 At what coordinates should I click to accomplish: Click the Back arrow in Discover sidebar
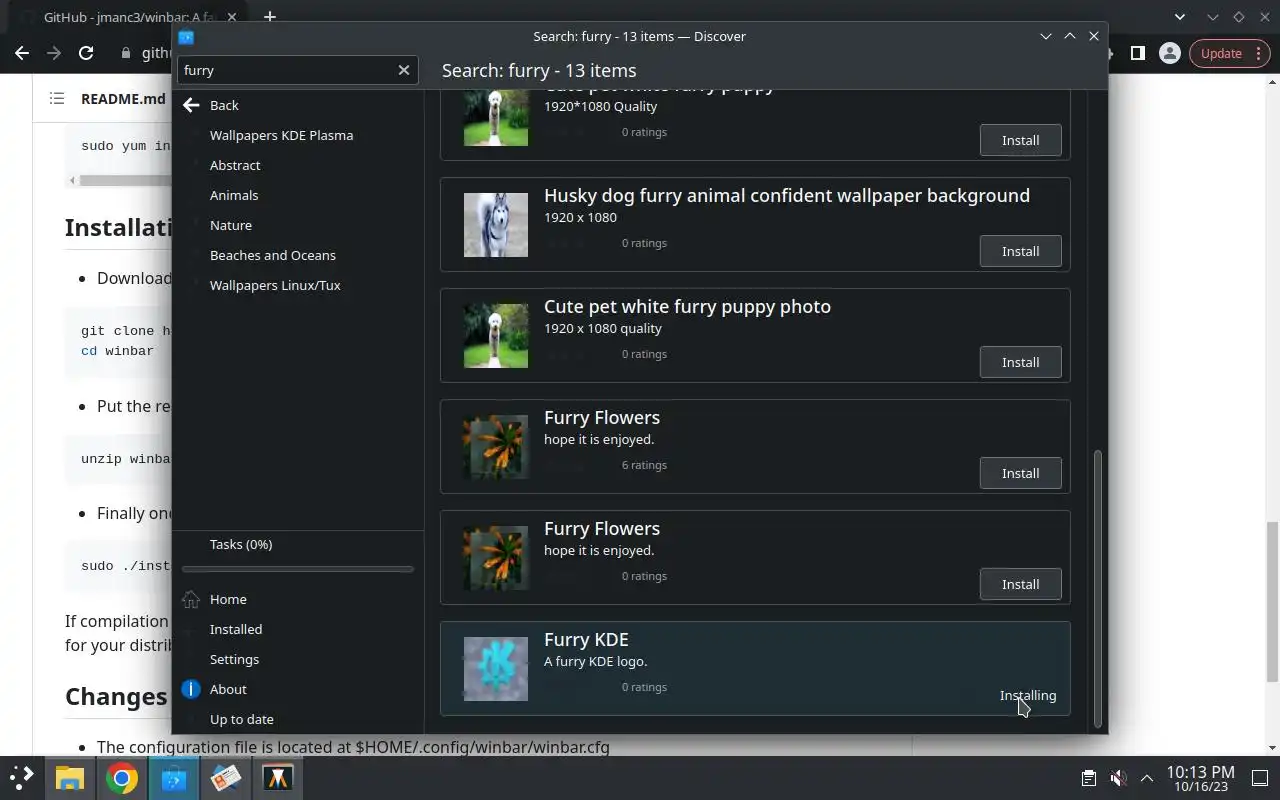(191, 105)
